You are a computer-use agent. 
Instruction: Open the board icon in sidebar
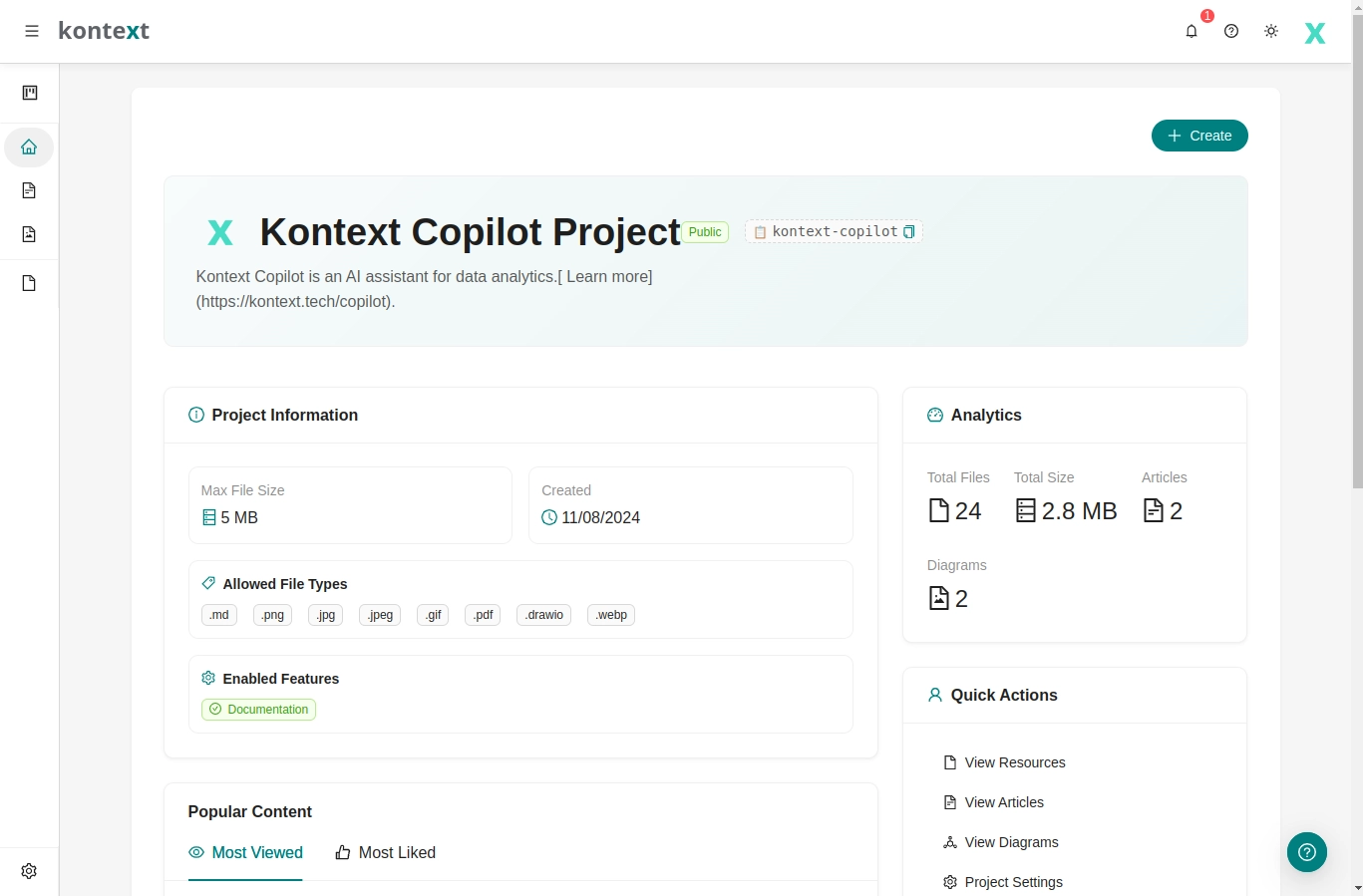(x=30, y=93)
